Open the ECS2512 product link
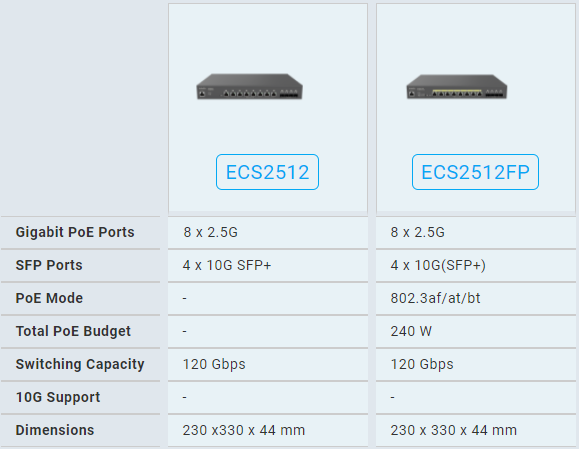579x449 pixels. 267,172
